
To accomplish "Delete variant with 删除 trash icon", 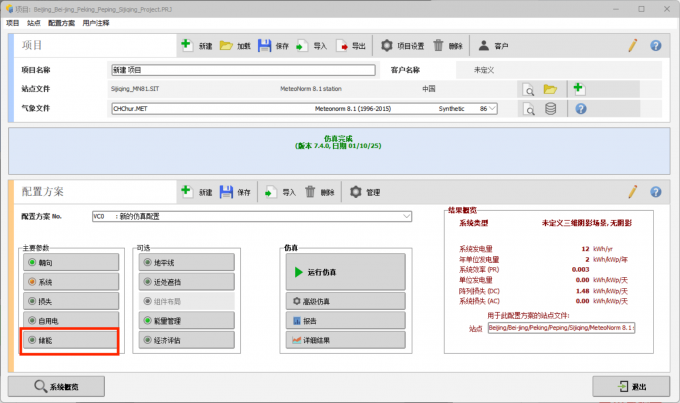I will (x=310, y=191).
